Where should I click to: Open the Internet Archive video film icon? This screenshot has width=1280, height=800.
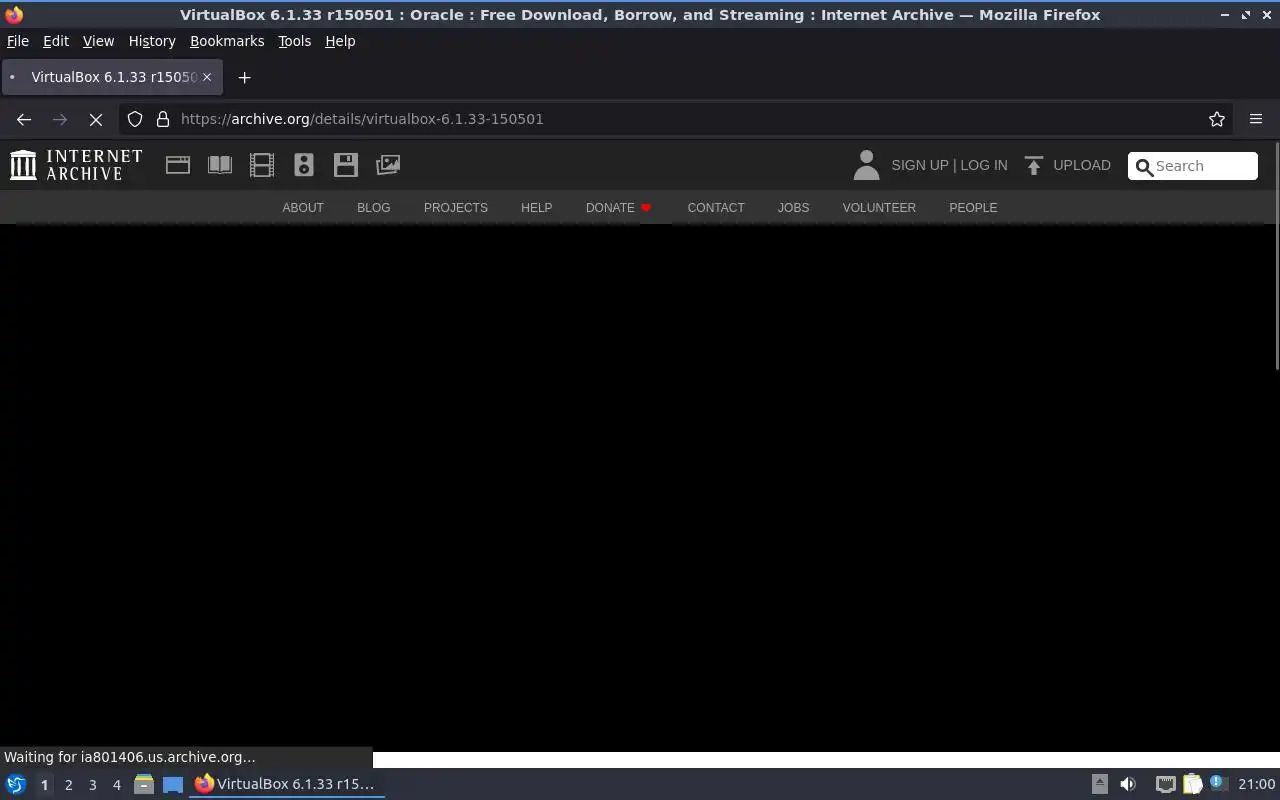(x=262, y=165)
